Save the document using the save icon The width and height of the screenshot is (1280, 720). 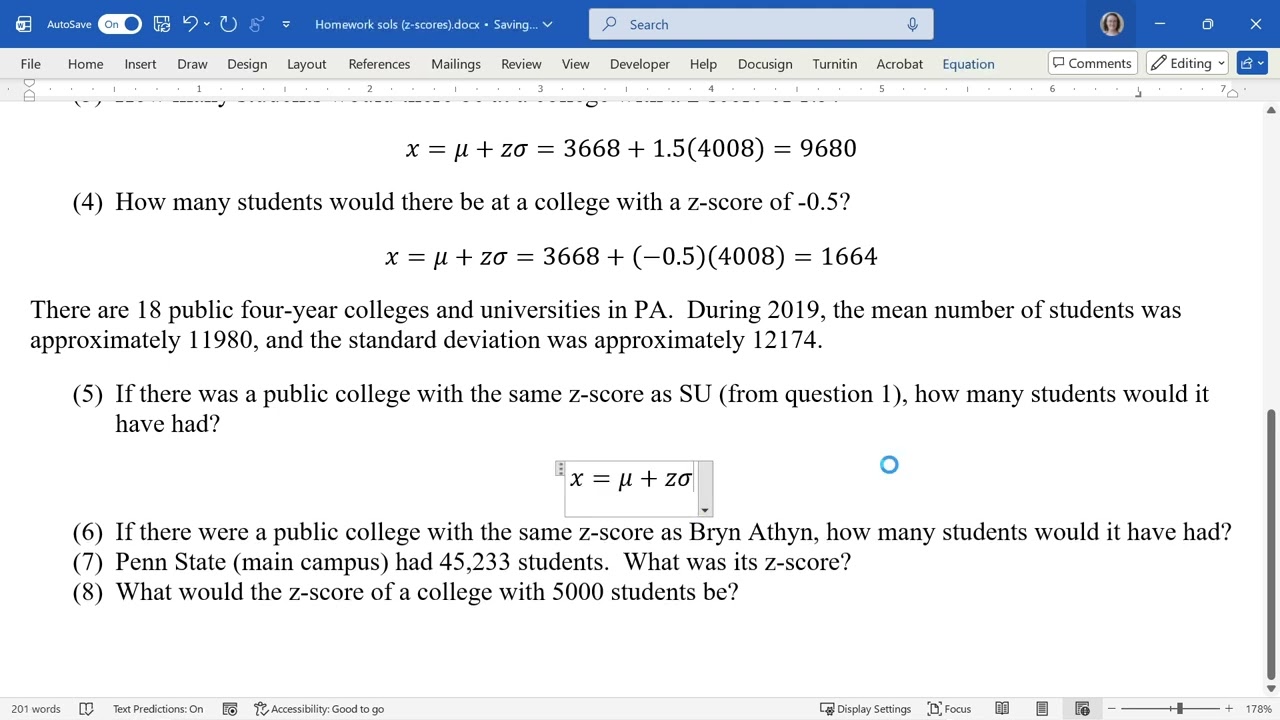161,24
